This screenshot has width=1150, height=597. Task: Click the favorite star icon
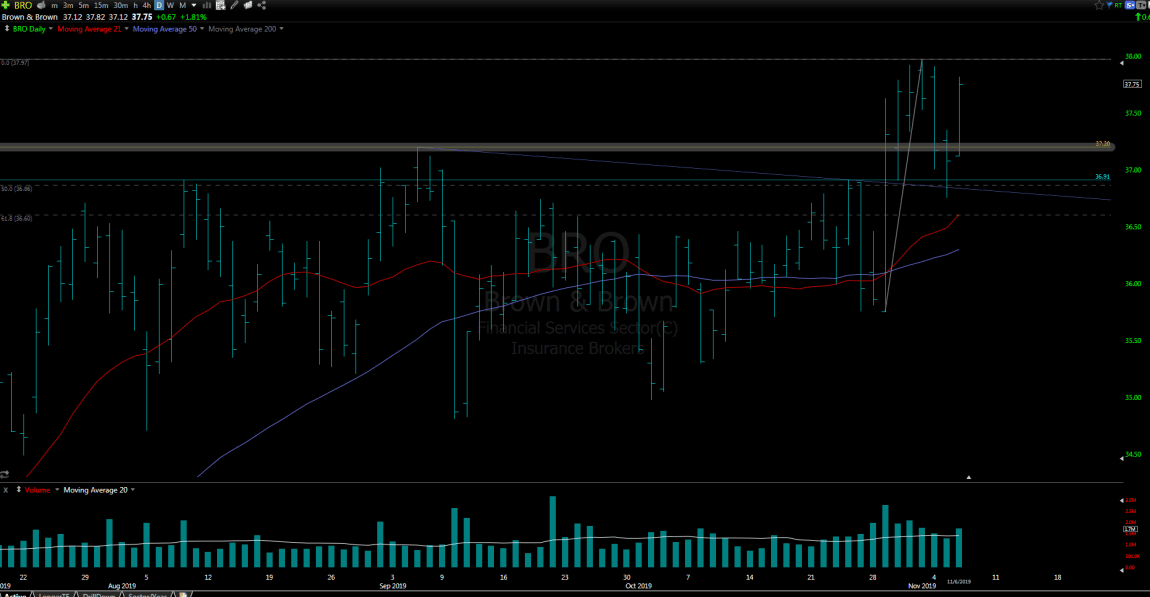coord(1099,5)
